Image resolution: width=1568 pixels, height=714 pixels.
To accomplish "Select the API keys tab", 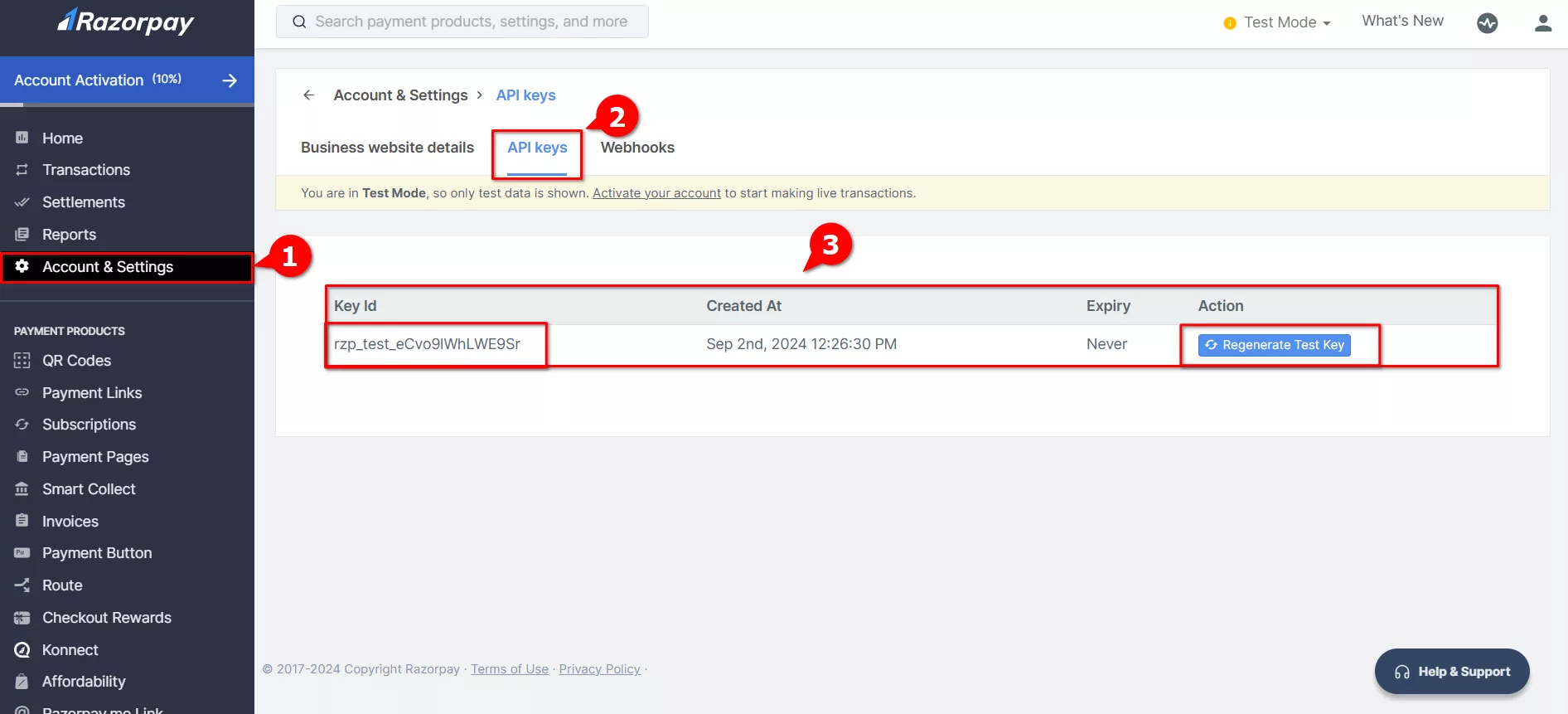I will [x=537, y=148].
